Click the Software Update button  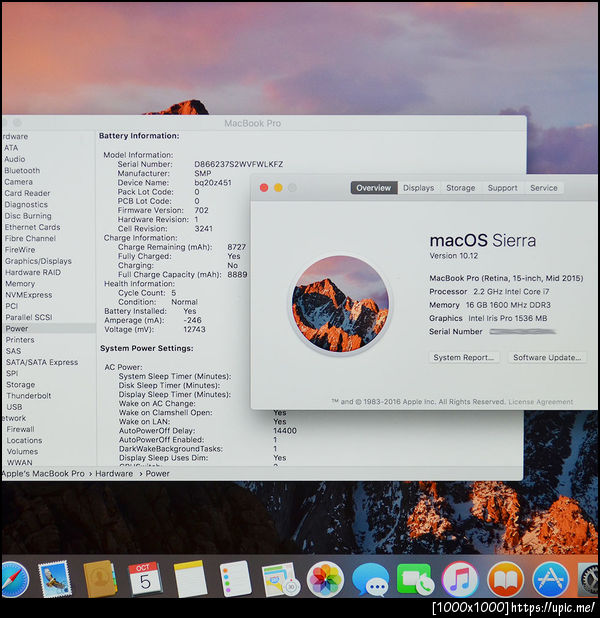coord(547,357)
